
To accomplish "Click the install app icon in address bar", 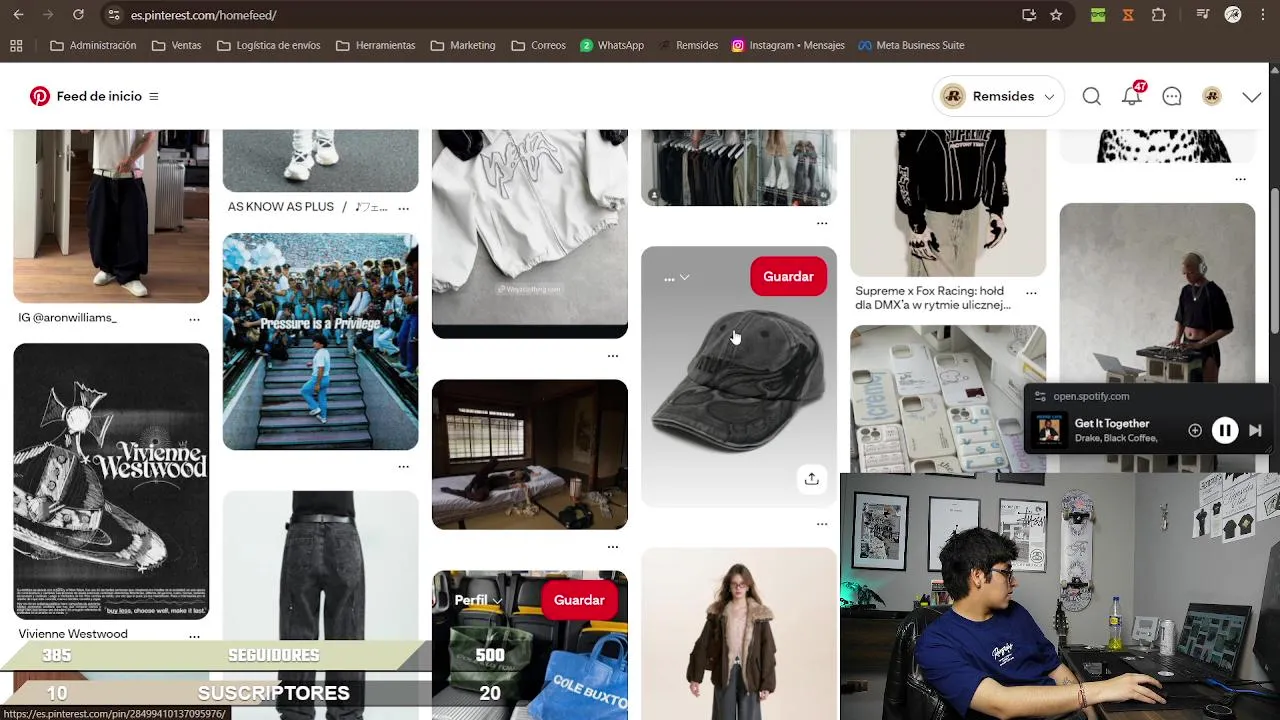I will 1029,15.
